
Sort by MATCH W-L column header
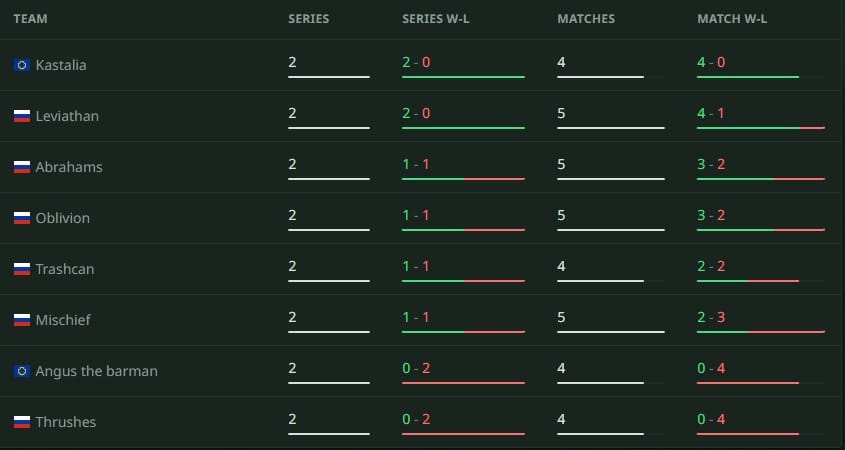click(x=732, y=19)
